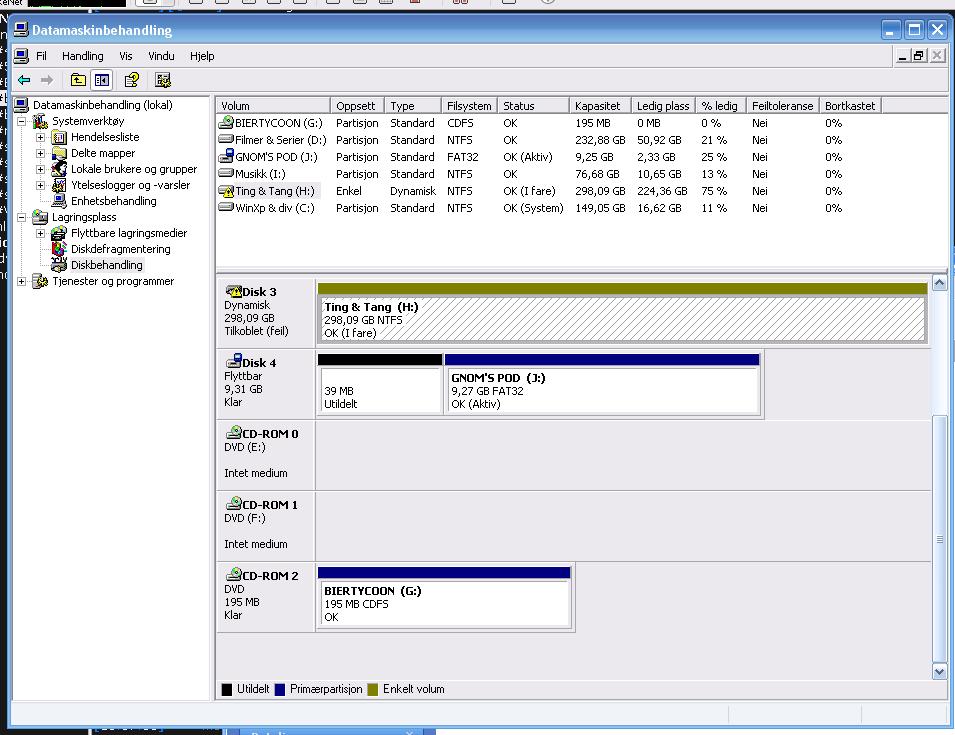Open the Fil menu
This screenshot has width=955, height=735.
(41, 56)
